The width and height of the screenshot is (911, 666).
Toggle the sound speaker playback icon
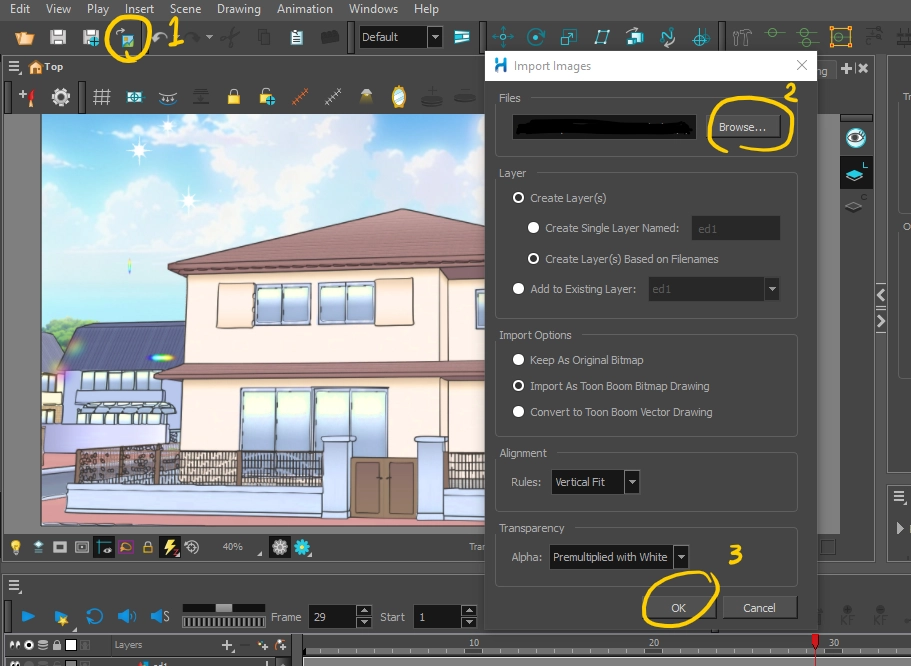126,616
